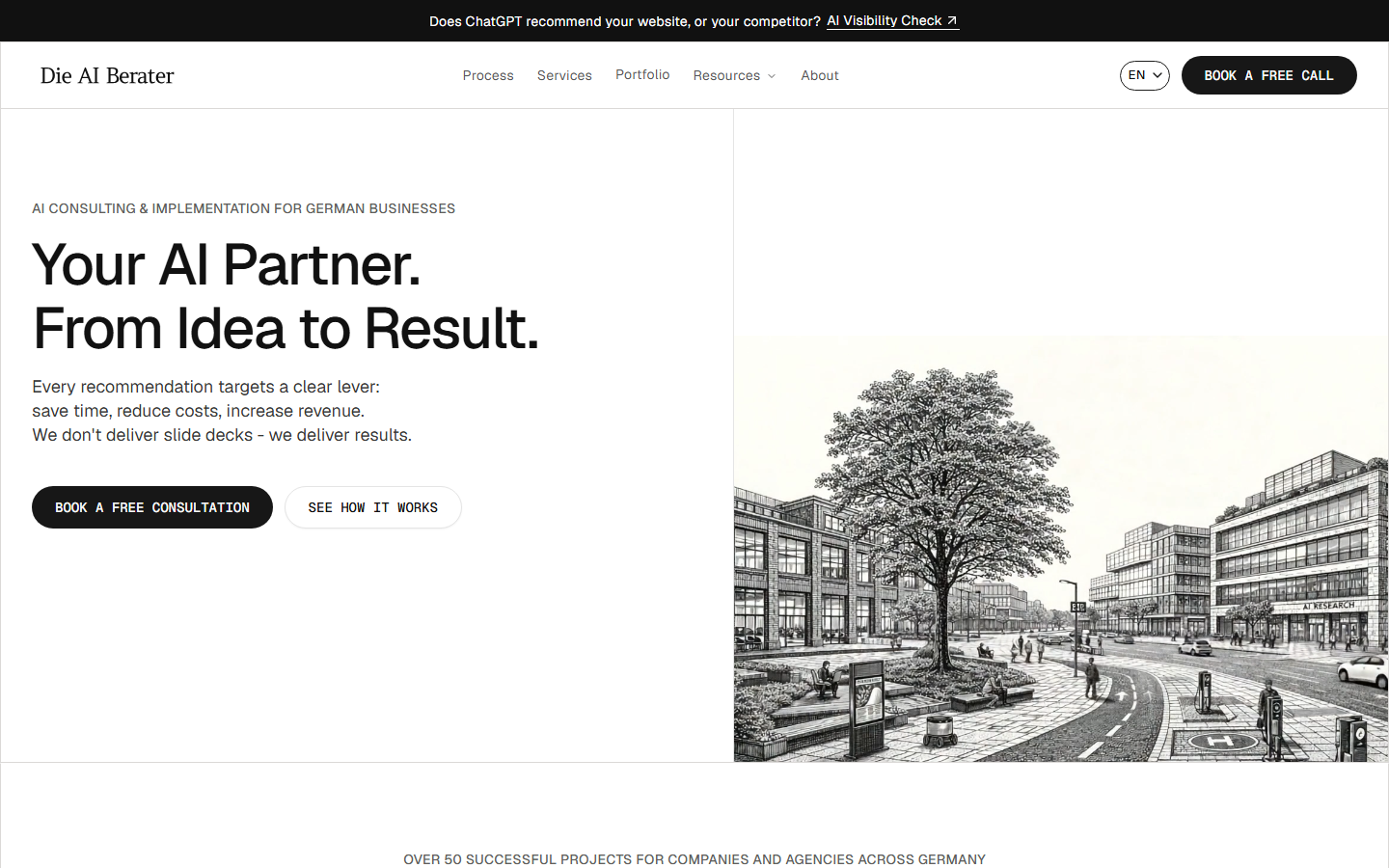
Task: Click the 'Does ChatGPT recommend your website' banner text
Action: click(x=625, y=21)
